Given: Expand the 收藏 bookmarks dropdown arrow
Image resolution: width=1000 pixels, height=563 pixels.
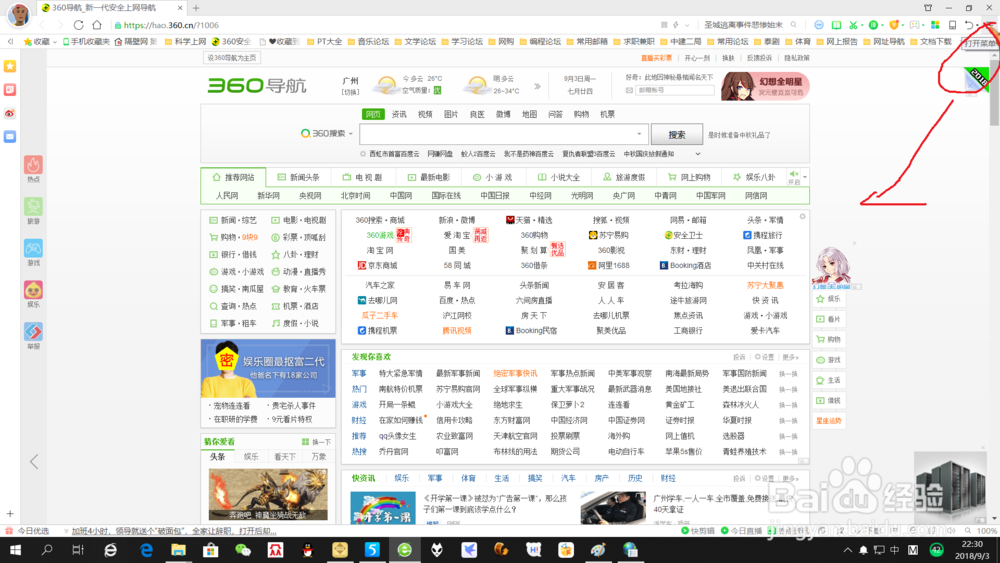Looking at the screenshot, I should point(55,41).
